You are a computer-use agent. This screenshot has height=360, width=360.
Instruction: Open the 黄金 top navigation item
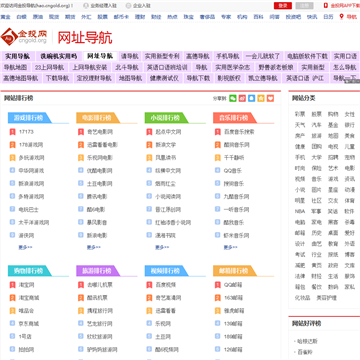[x=5, y=17]
